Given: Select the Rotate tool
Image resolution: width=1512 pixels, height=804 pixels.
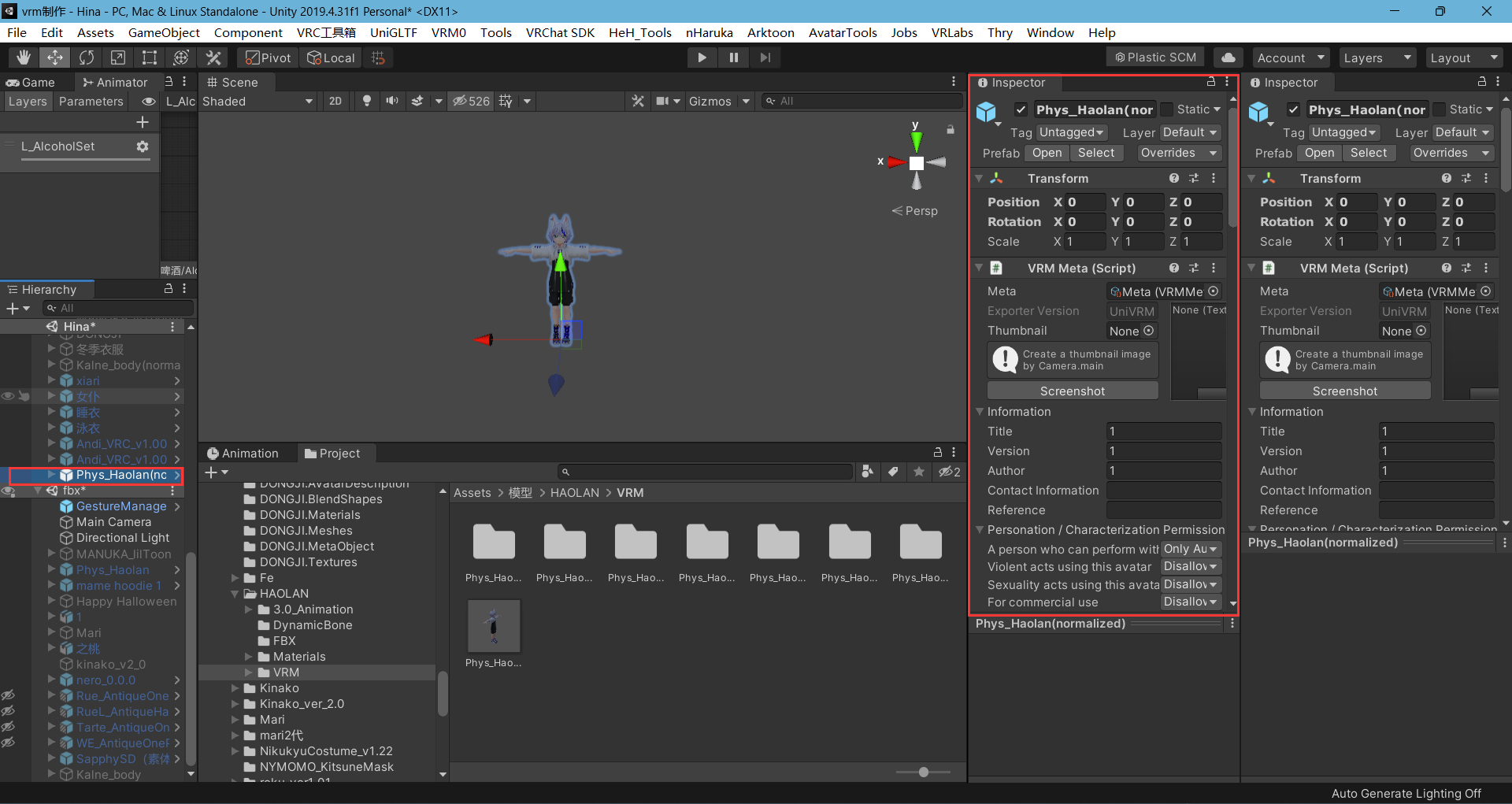Looking at the screenshot, I should (x=87, y=57).
